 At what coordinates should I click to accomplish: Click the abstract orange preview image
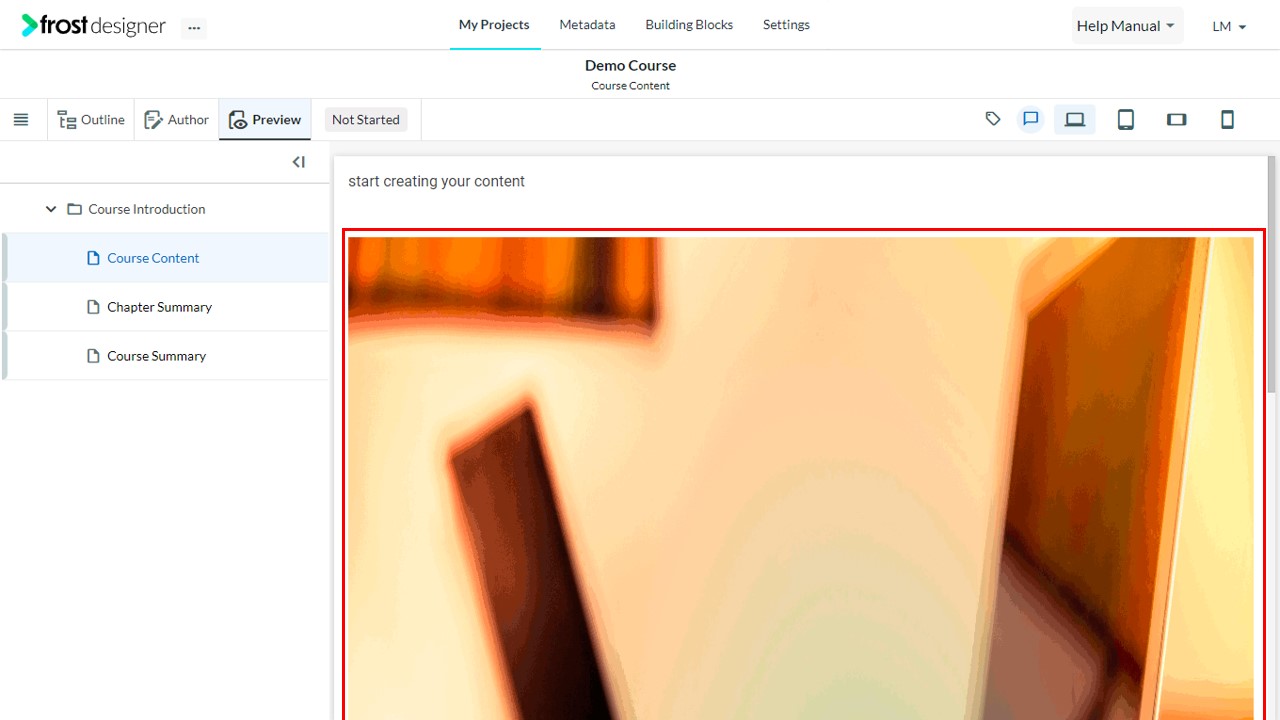pos(800,478)
